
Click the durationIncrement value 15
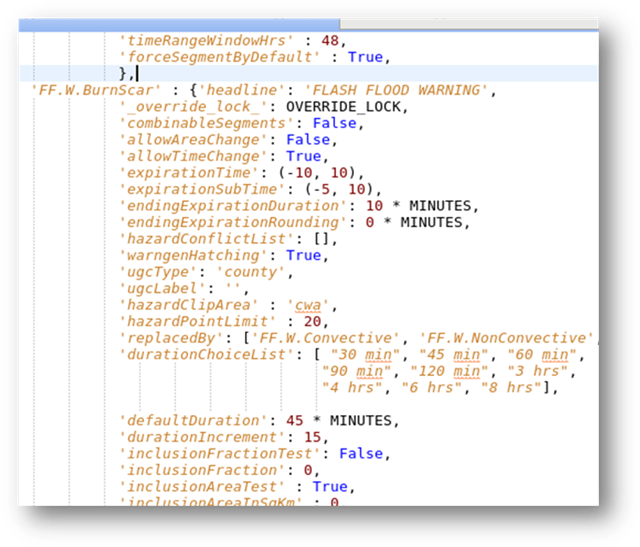(312, 437)
